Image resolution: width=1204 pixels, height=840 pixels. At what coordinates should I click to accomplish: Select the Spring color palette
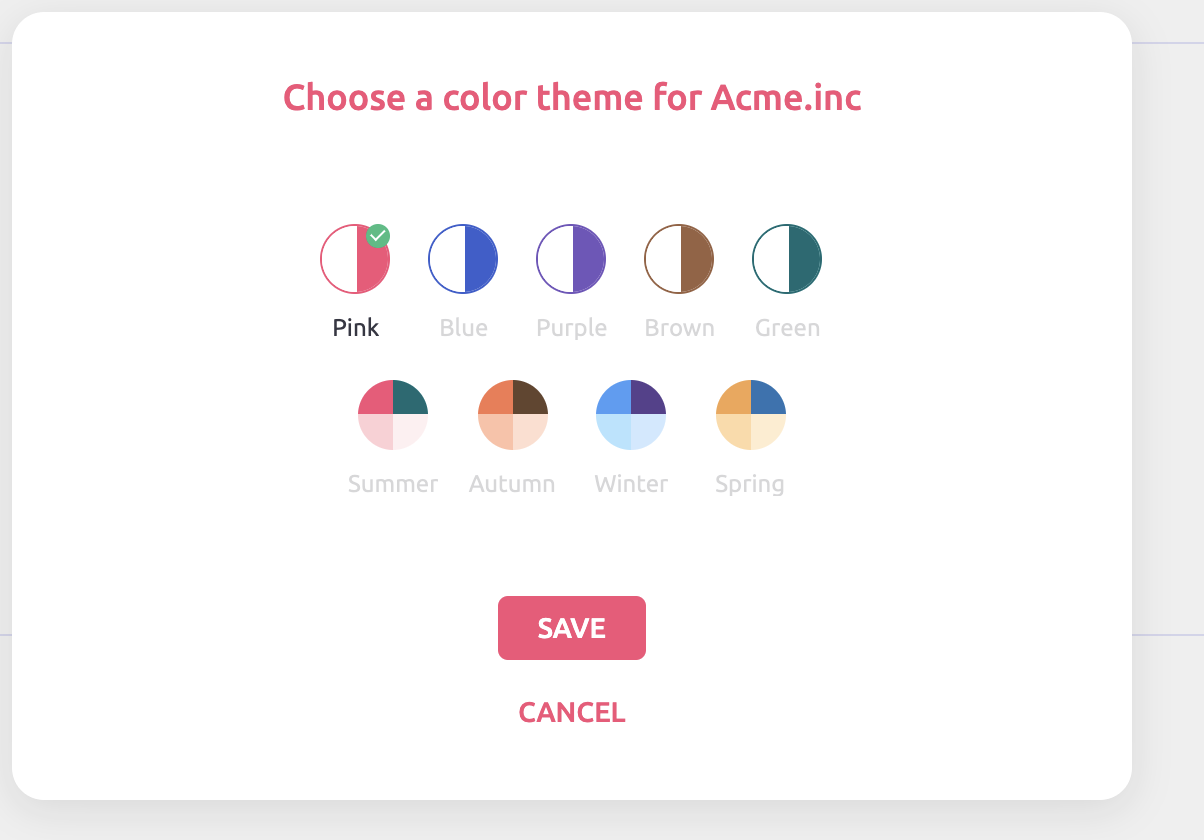(x=750, y=414)
